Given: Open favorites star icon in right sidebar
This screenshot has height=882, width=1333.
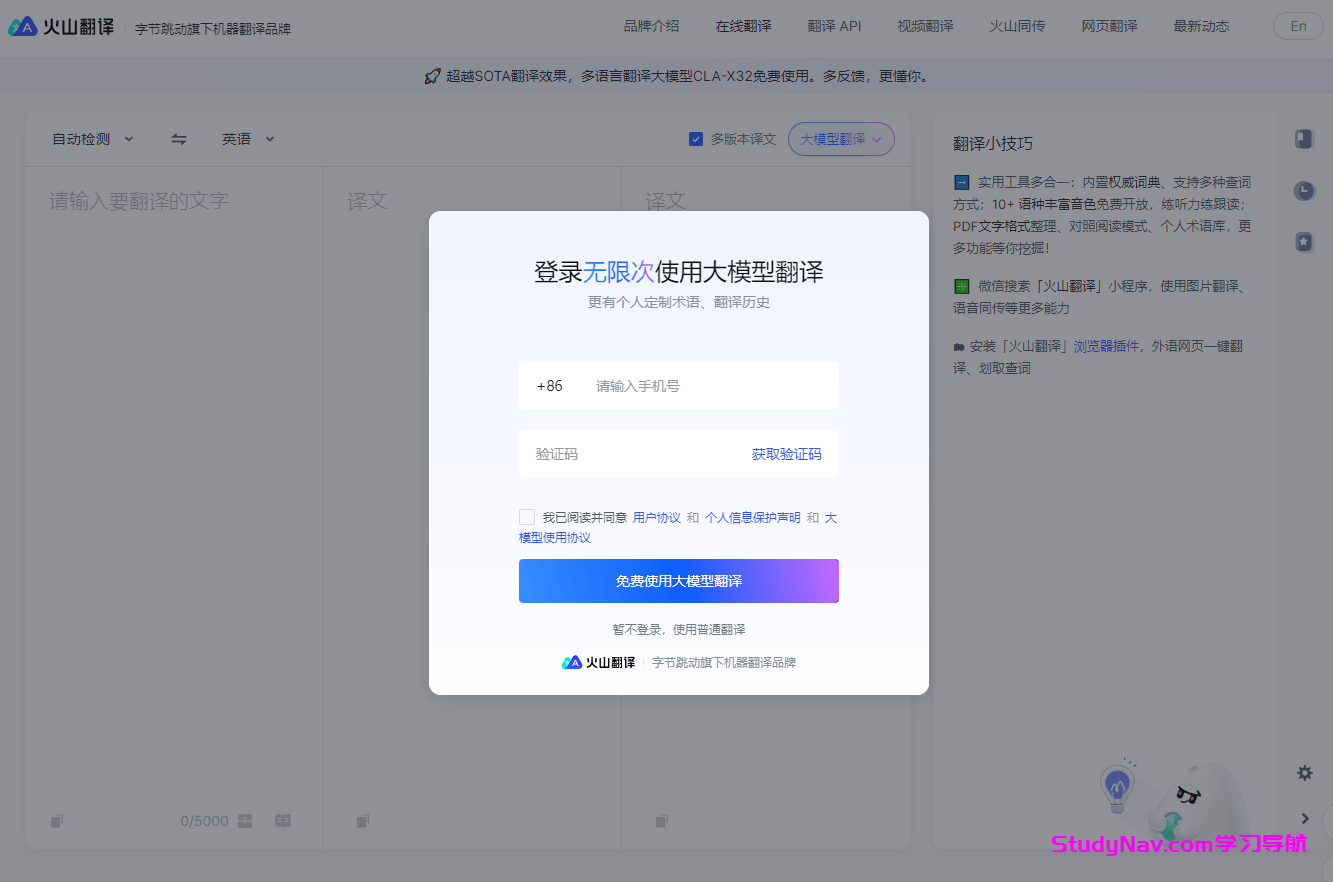Looking at the screenshot, I should [1303, 242].
